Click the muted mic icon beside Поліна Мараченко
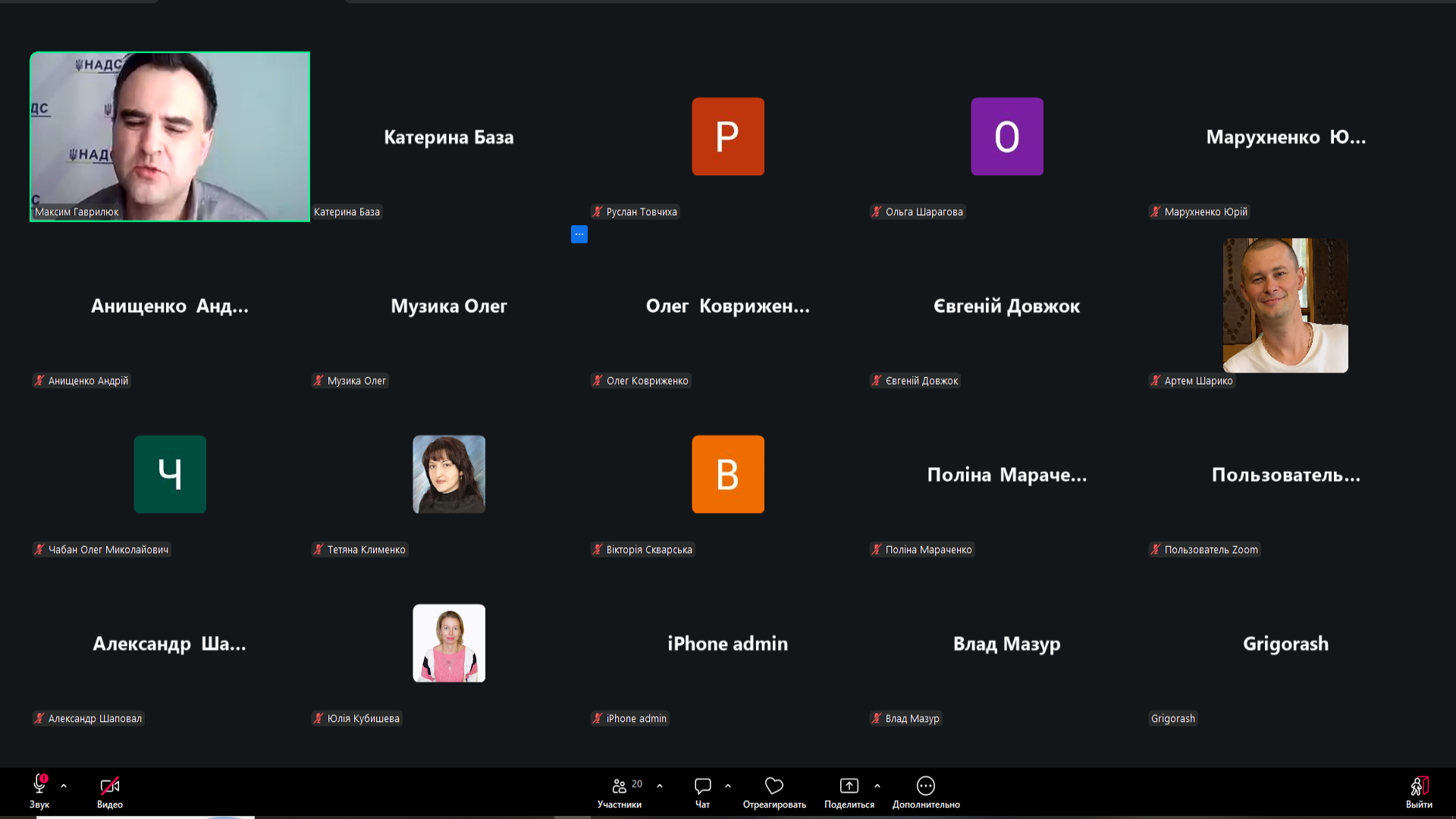Viewport: 1456px width, 819px height. pos(877,550)
